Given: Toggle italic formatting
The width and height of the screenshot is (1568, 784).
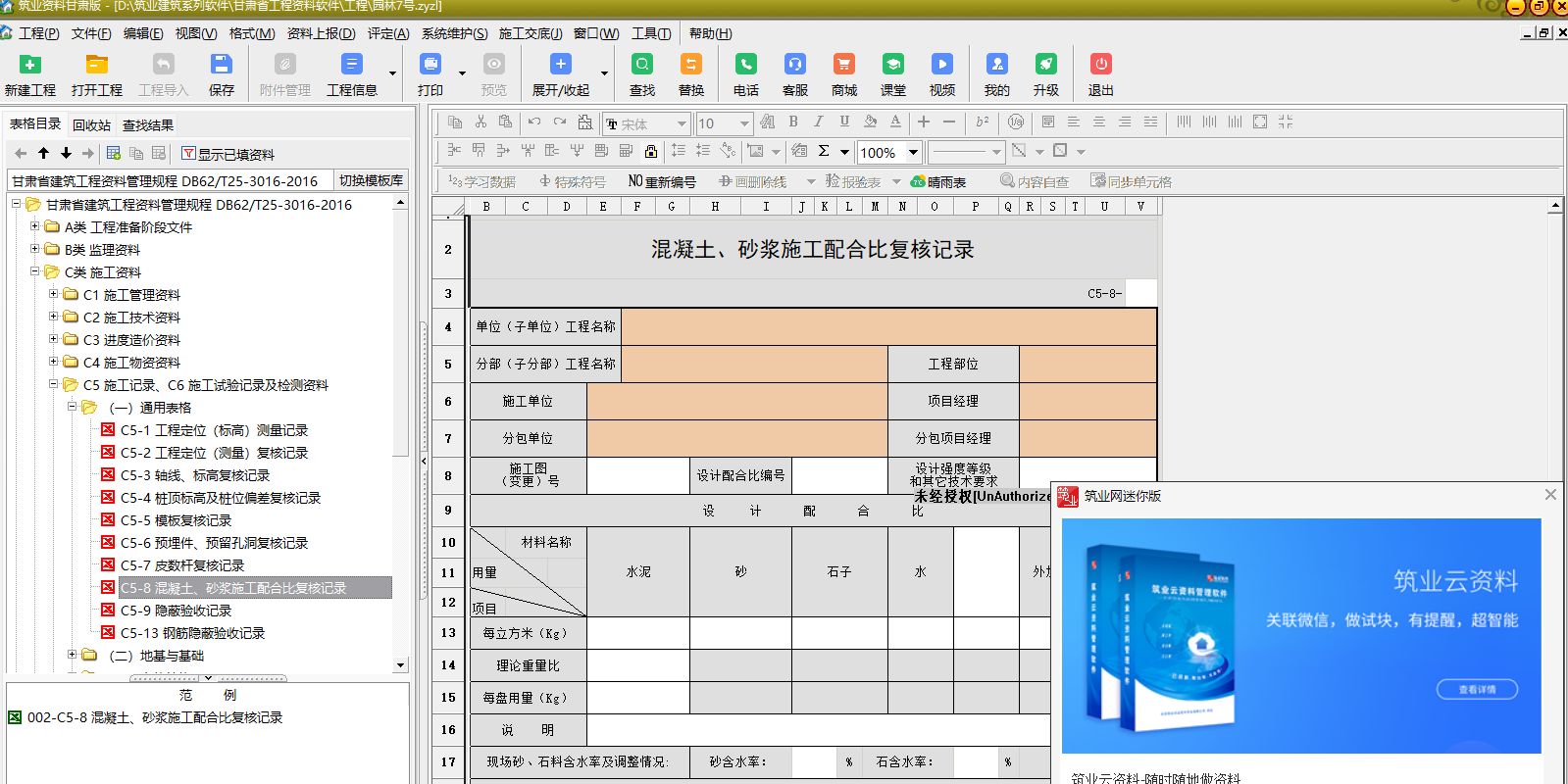Looking at the screenshot, I should click(x=819, y=122).
